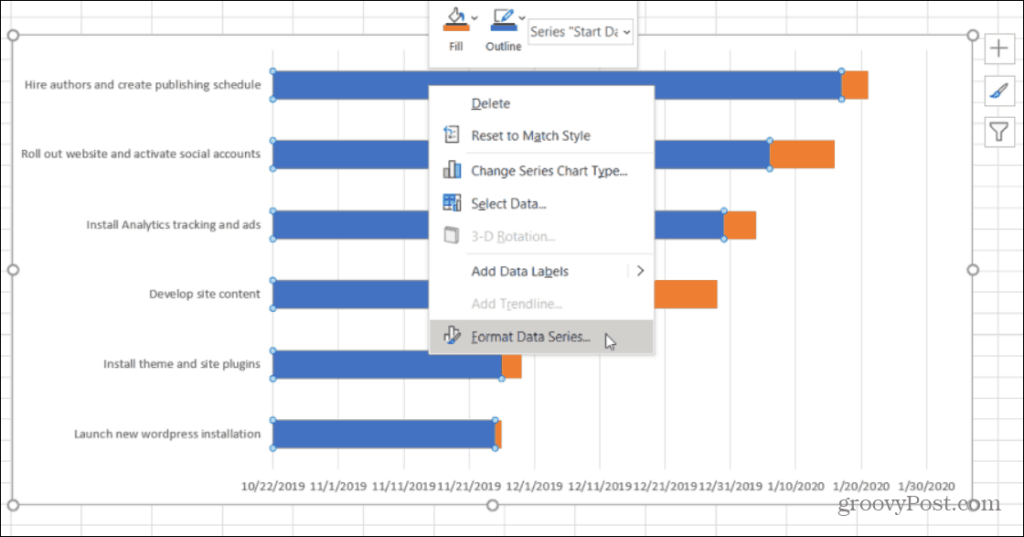
Task: Click the Format Data Series paint icon
Action: pyautogui.click(x=451, y=336)
